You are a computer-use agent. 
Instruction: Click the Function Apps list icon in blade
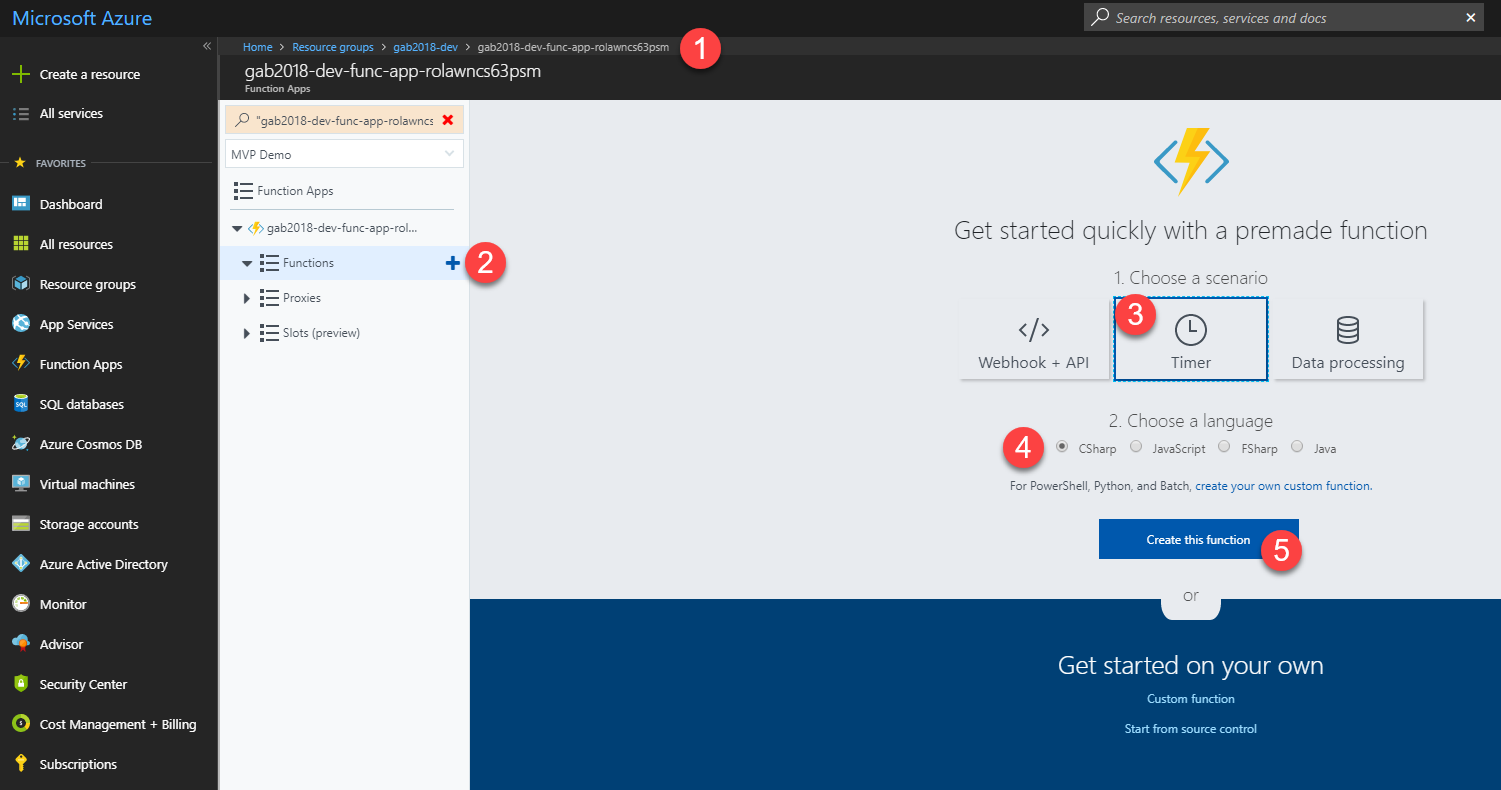pos(242,191)
